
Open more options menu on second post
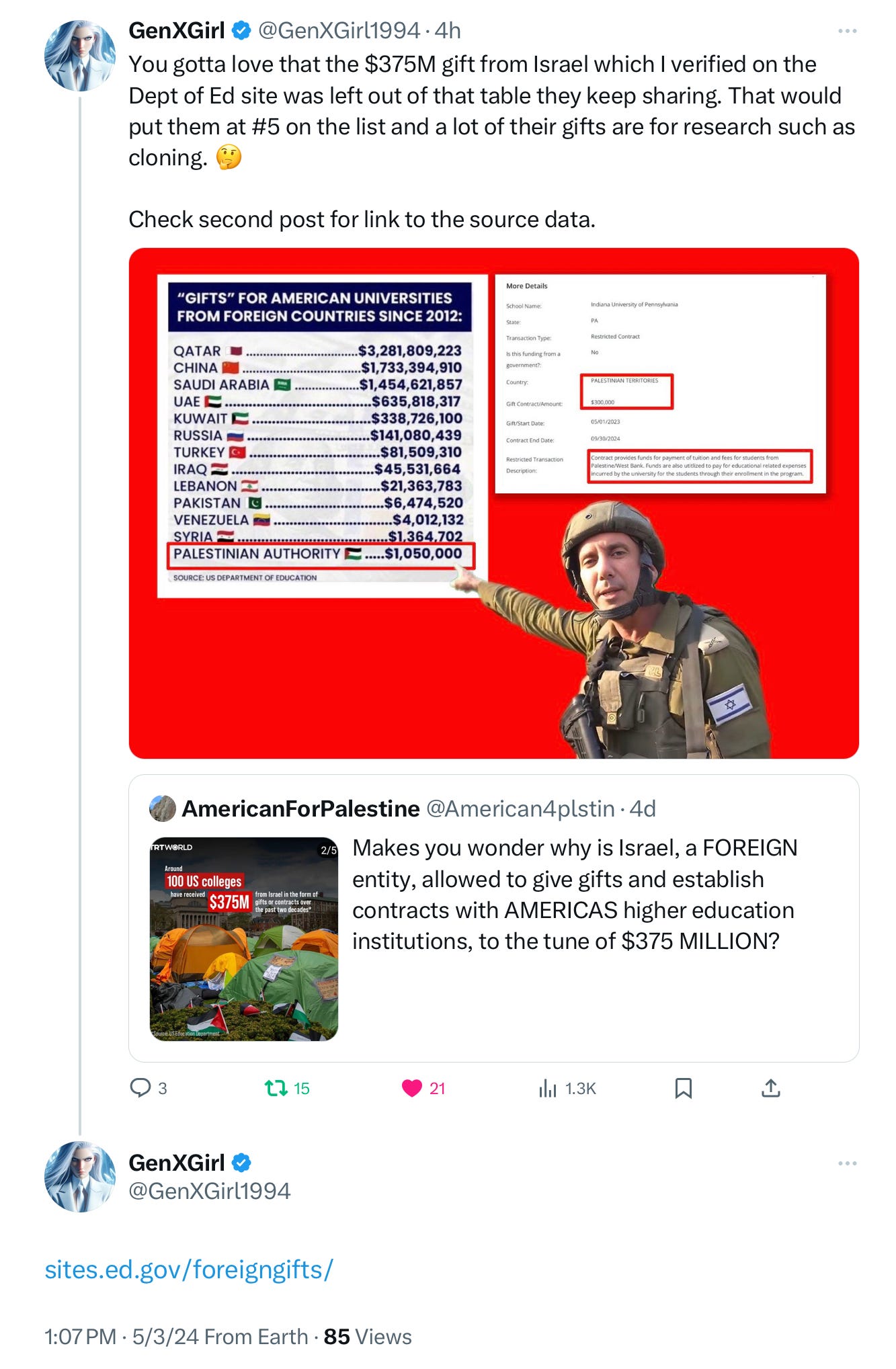pyautogui.click(x=847, y=1163)
